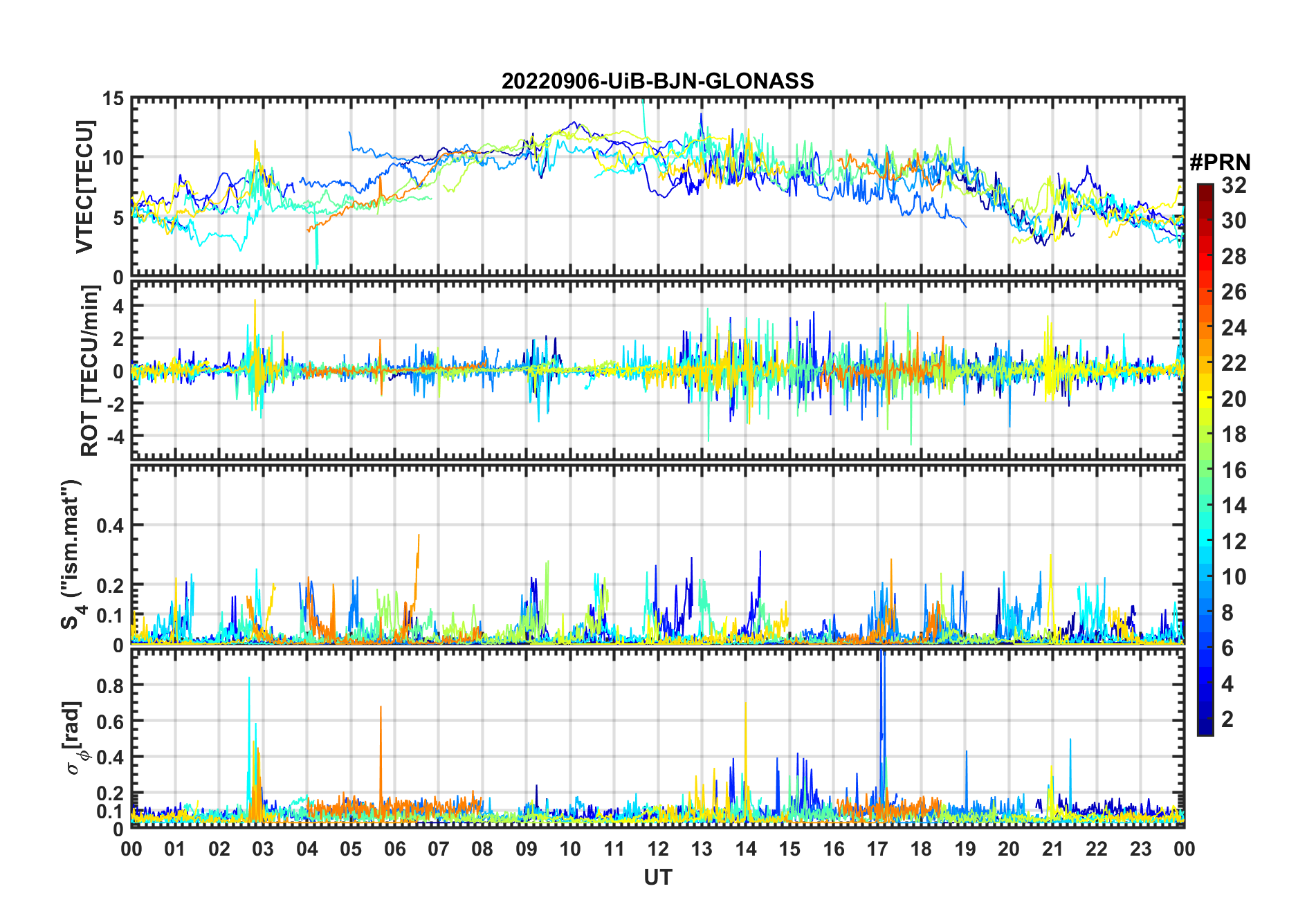
Task: Click the 2 label on PRN colorbar
Action: pyautogui.click(x=1227, y=719)
